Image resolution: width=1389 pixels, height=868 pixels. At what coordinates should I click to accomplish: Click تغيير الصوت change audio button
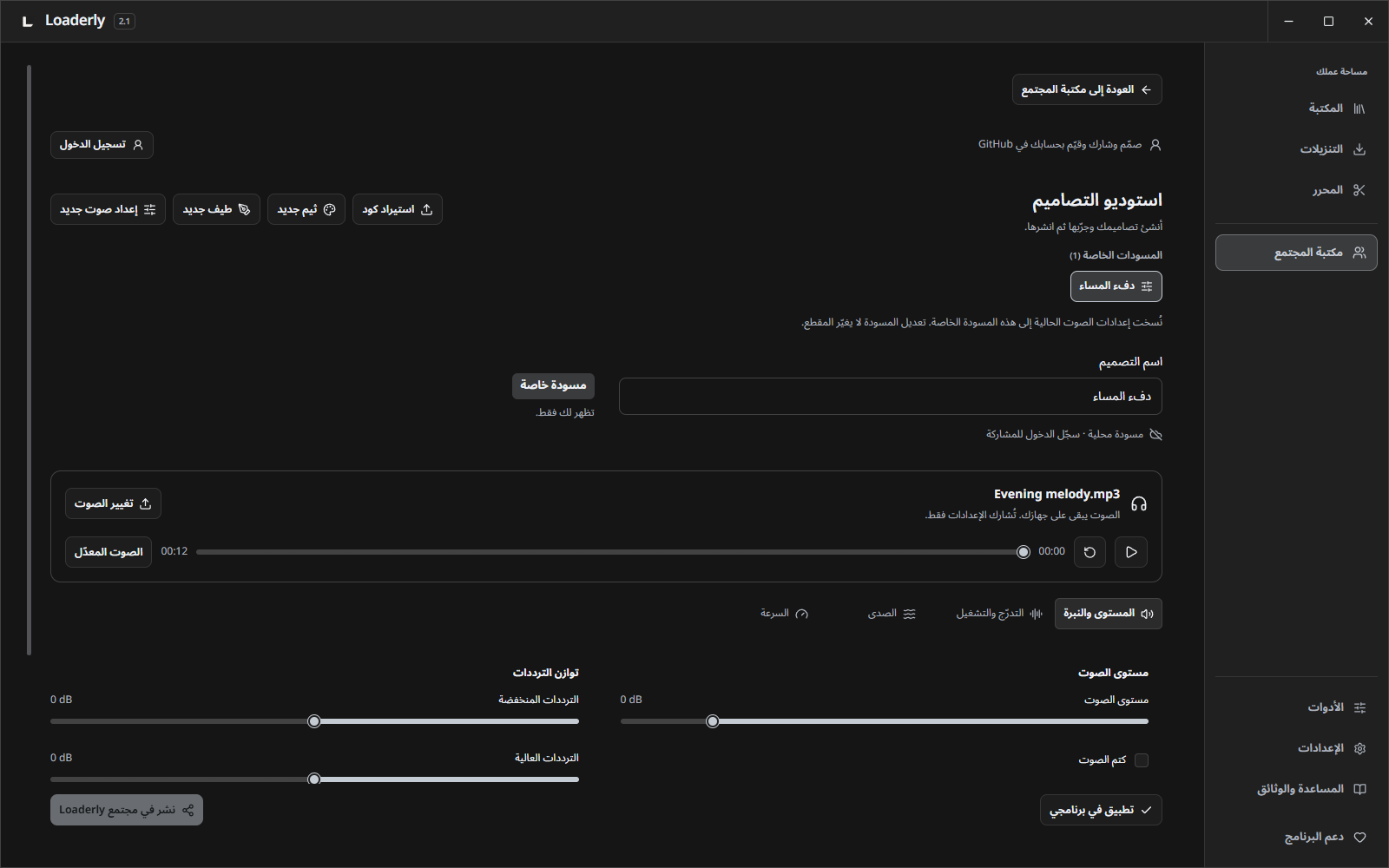(x=113, y=503)
